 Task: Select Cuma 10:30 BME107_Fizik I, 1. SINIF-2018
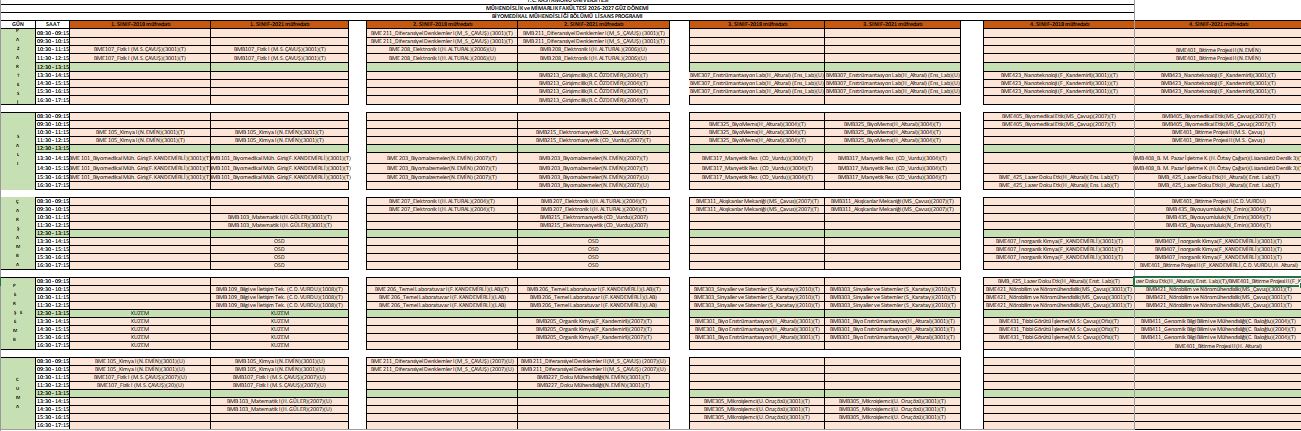pos(140,377)
